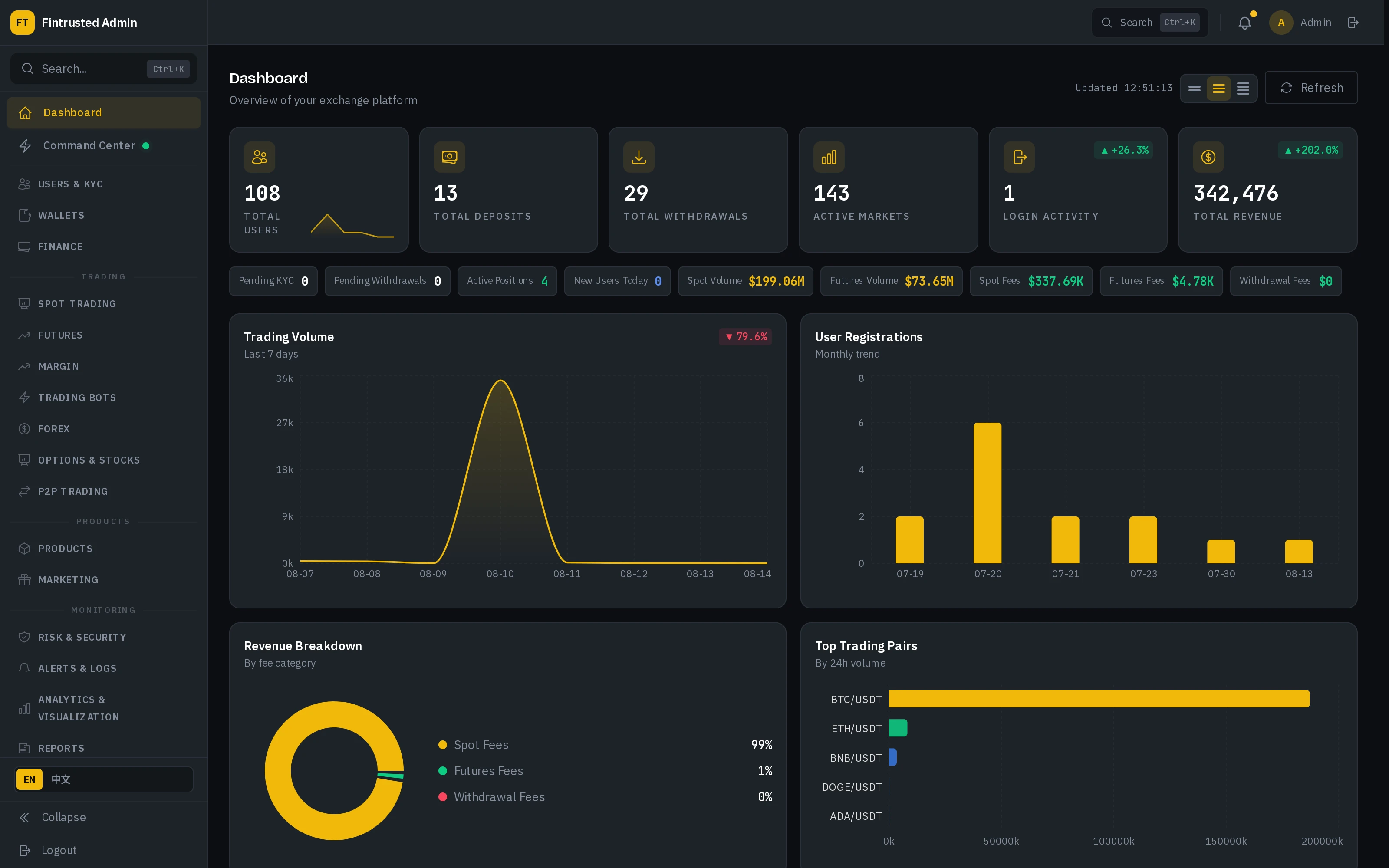Switch language to EN
Screen dimensions: 1389x868
(x=29, y=779)
